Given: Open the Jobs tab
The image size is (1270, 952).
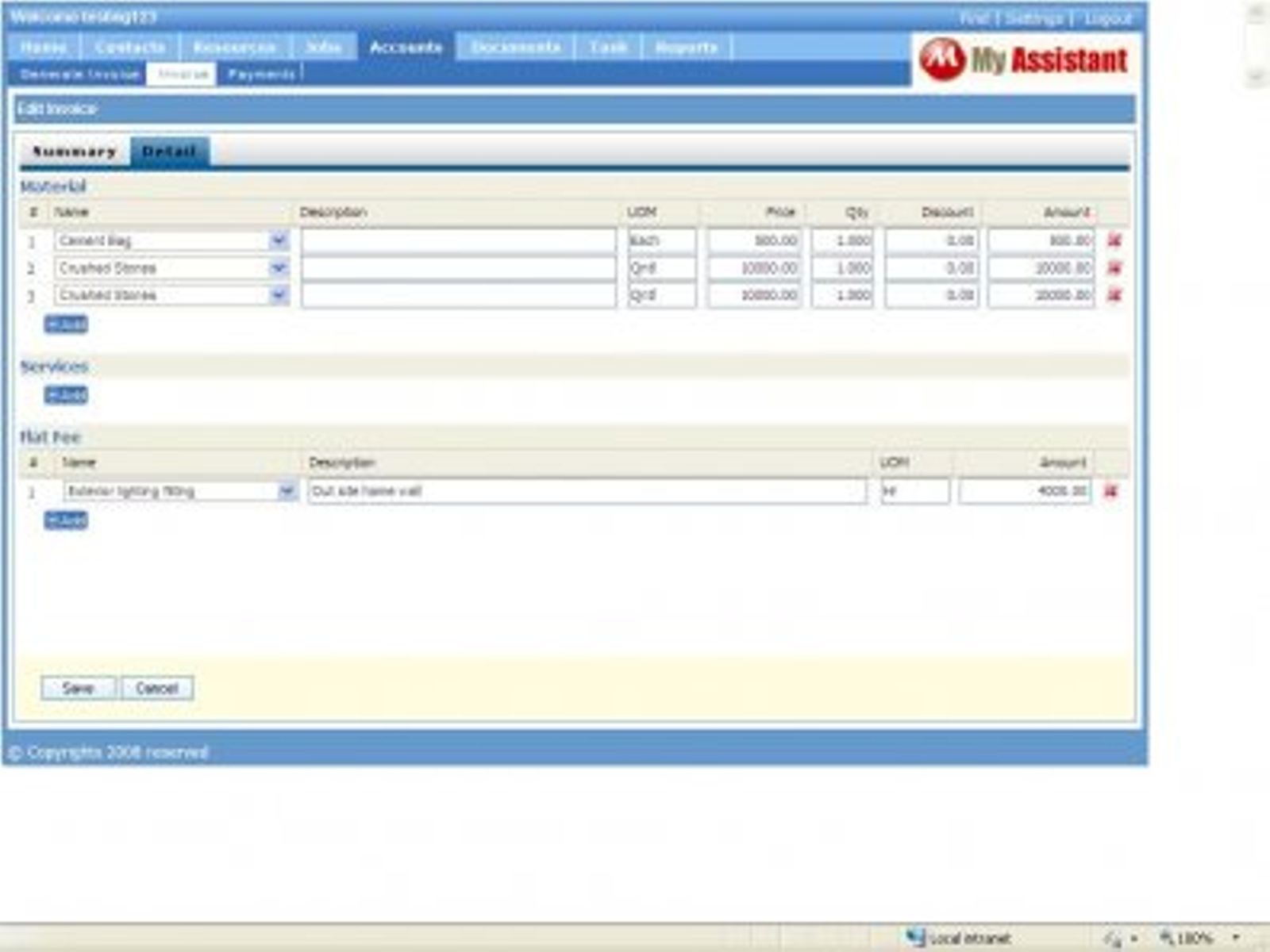Looking at the screenshot, I should [324, 48].
